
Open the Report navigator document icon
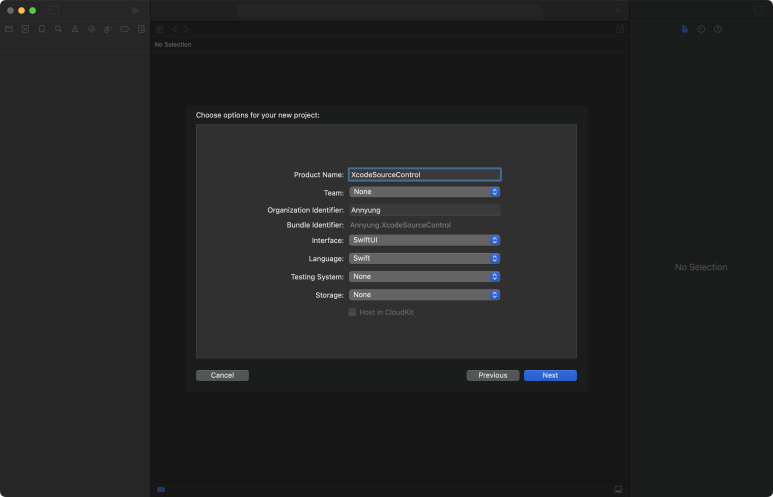click(141, 29)
